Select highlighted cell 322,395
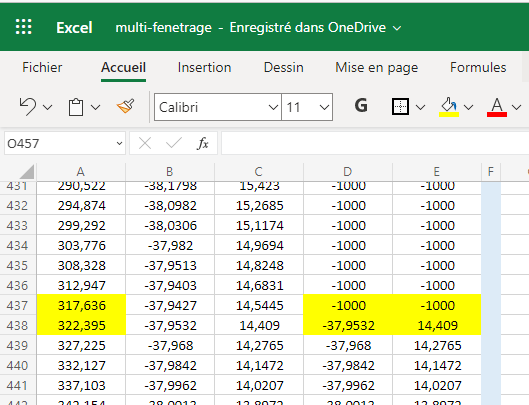 coord(81,325)
